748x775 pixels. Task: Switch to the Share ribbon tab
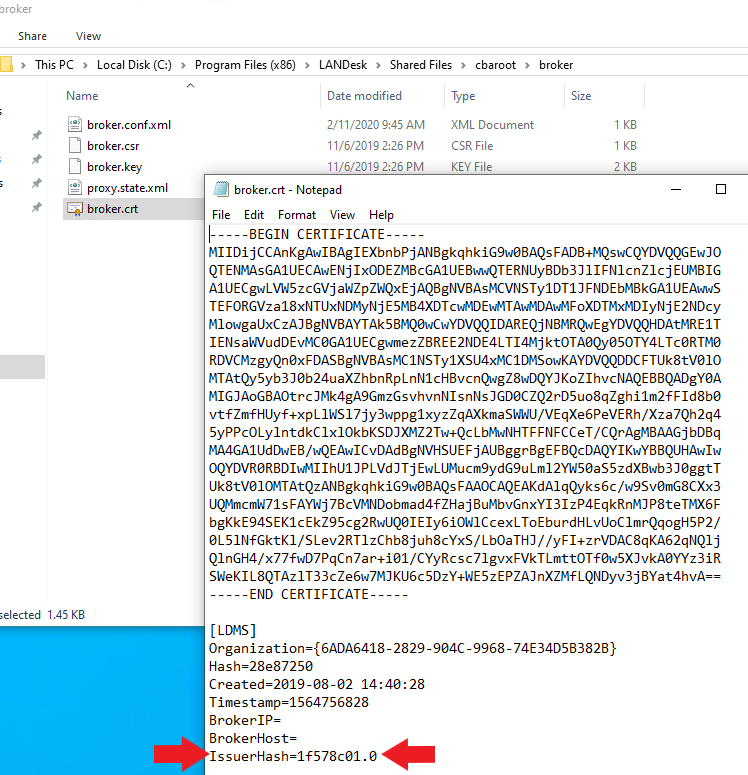pos(32,36)
